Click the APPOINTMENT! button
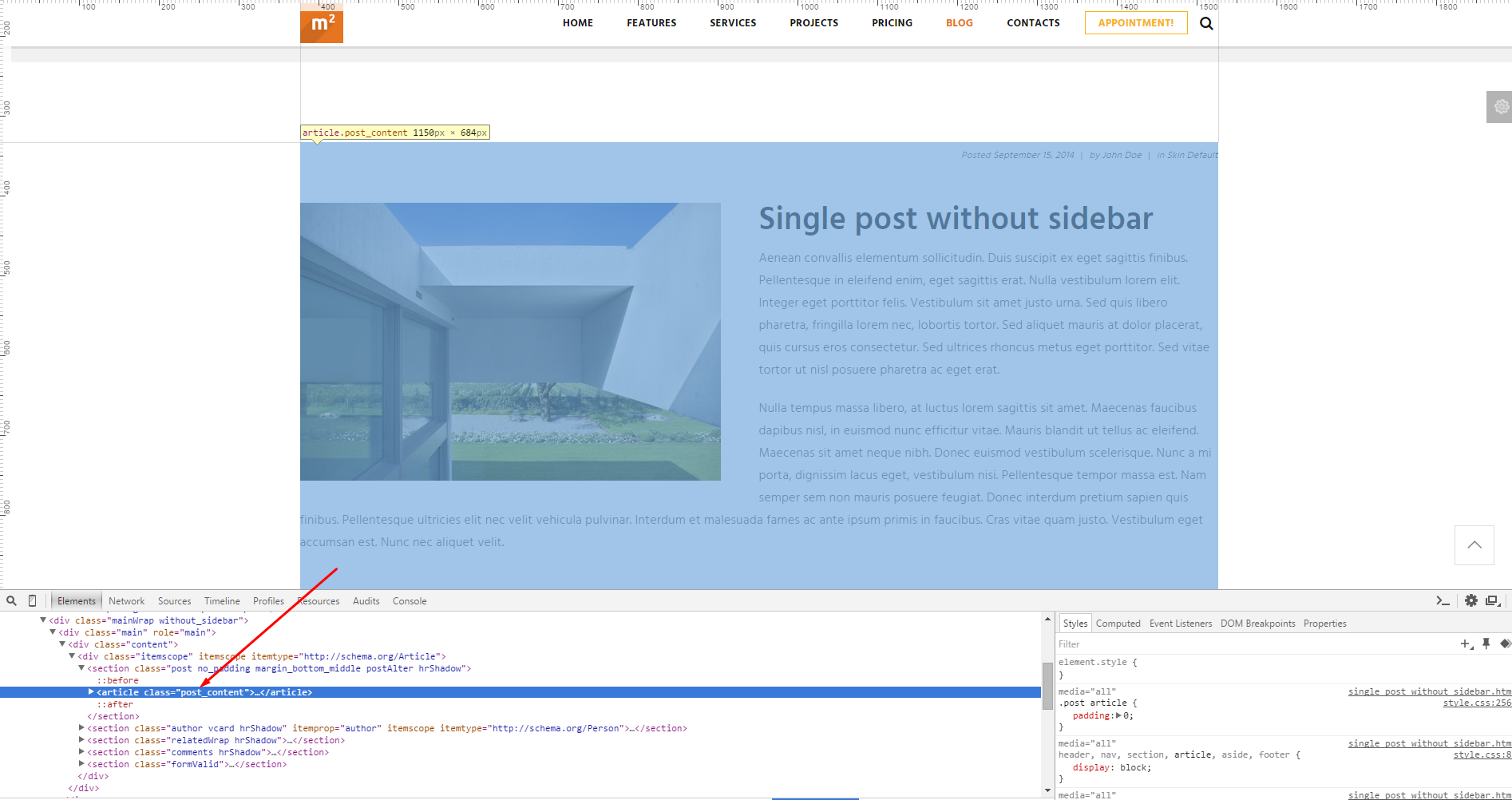The height and width of the screenshot is (800, 1512). click(x=1135, y=23)
